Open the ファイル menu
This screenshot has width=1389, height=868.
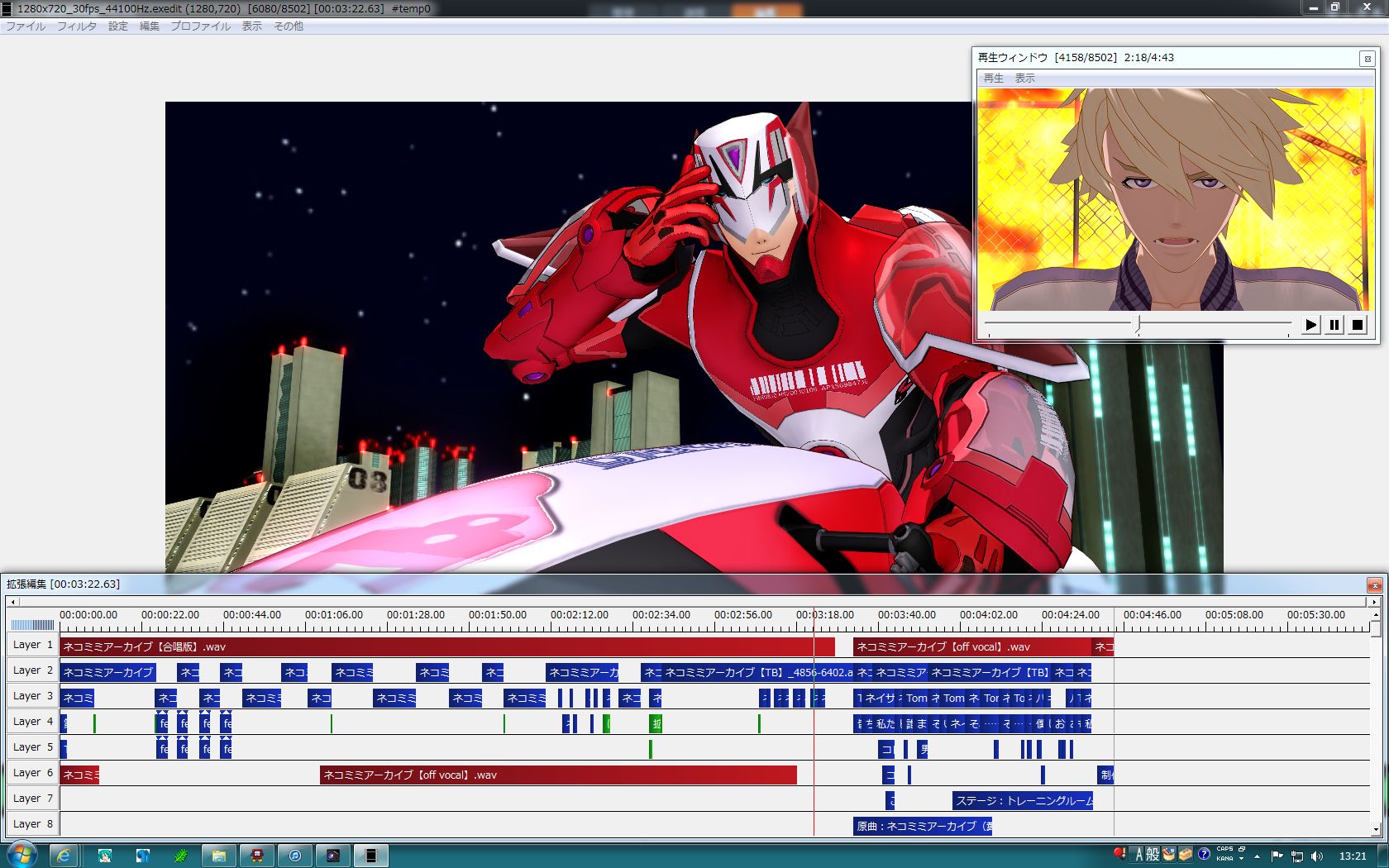(26, 26)
